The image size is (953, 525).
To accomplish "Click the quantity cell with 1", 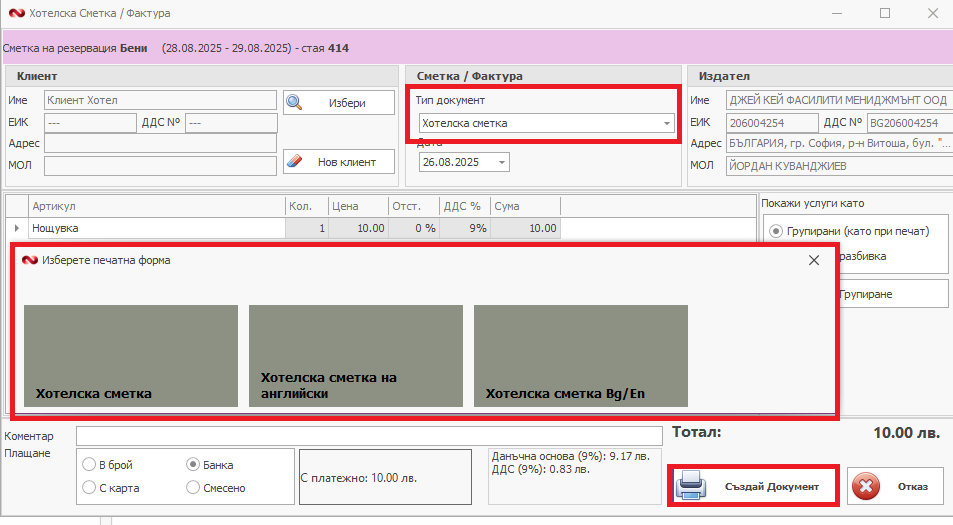I will click(x=307, y=228).
